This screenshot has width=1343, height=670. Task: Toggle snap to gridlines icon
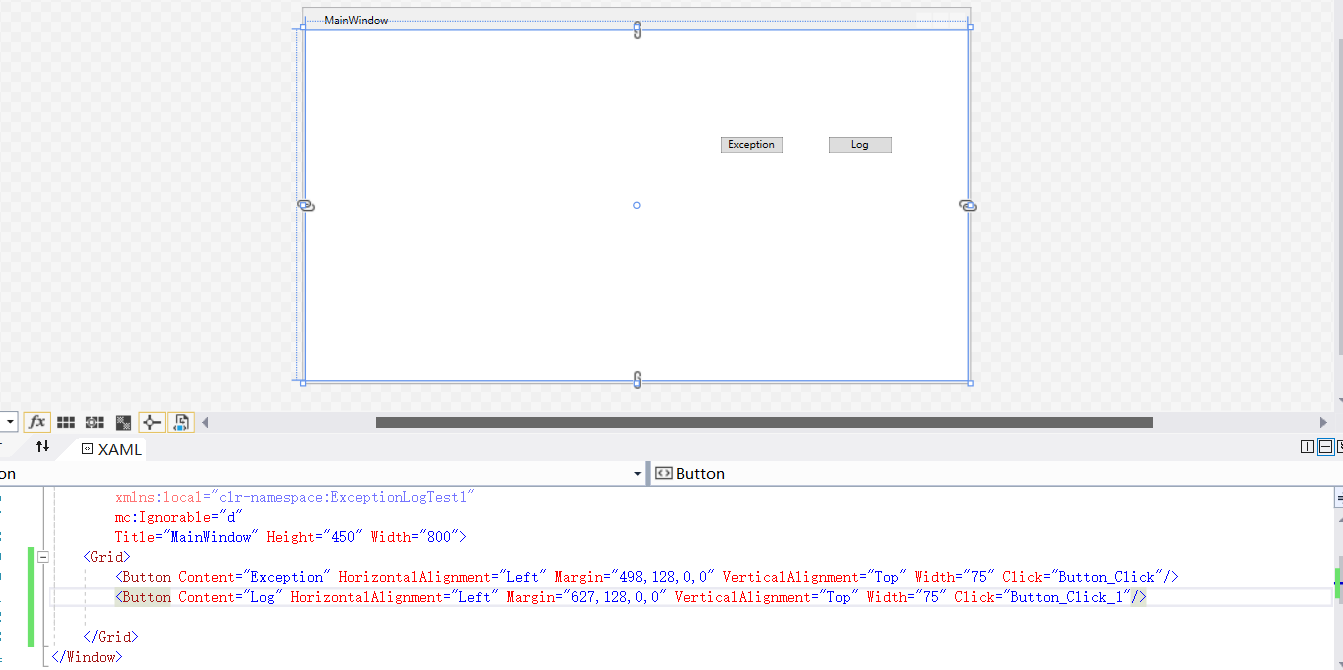95,422
